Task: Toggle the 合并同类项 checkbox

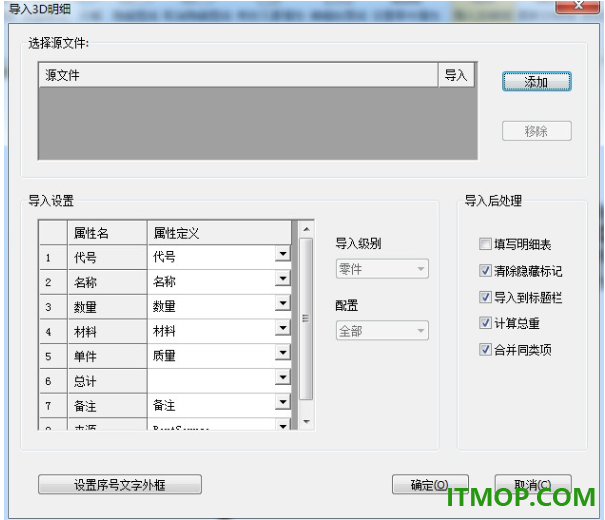Action: click(485, 349)
